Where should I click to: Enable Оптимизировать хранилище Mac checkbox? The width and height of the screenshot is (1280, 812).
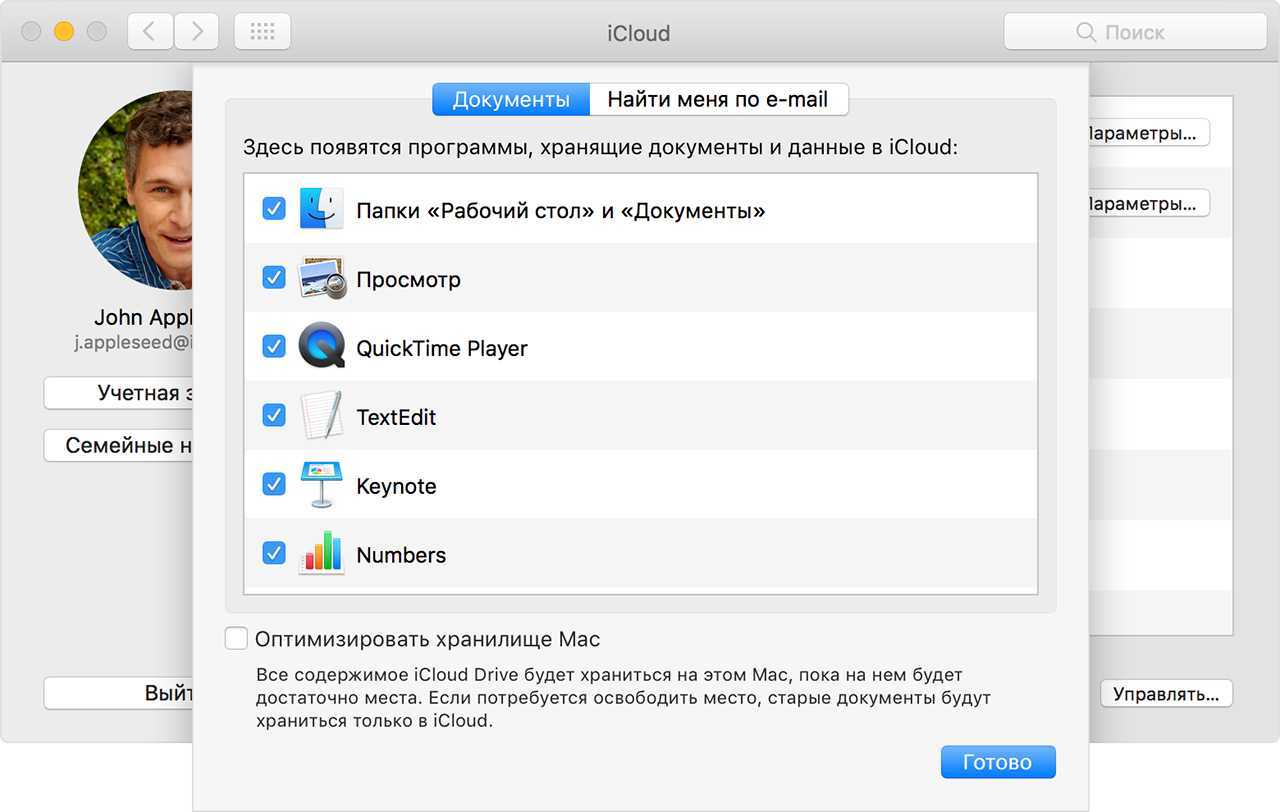click(236, 639)
